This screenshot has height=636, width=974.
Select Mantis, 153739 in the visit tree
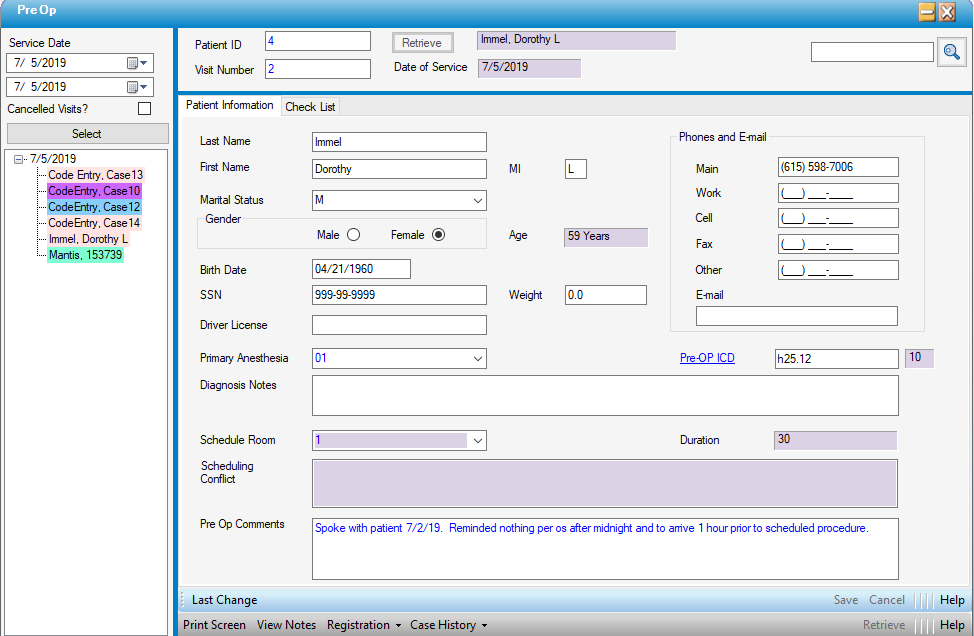85,255
